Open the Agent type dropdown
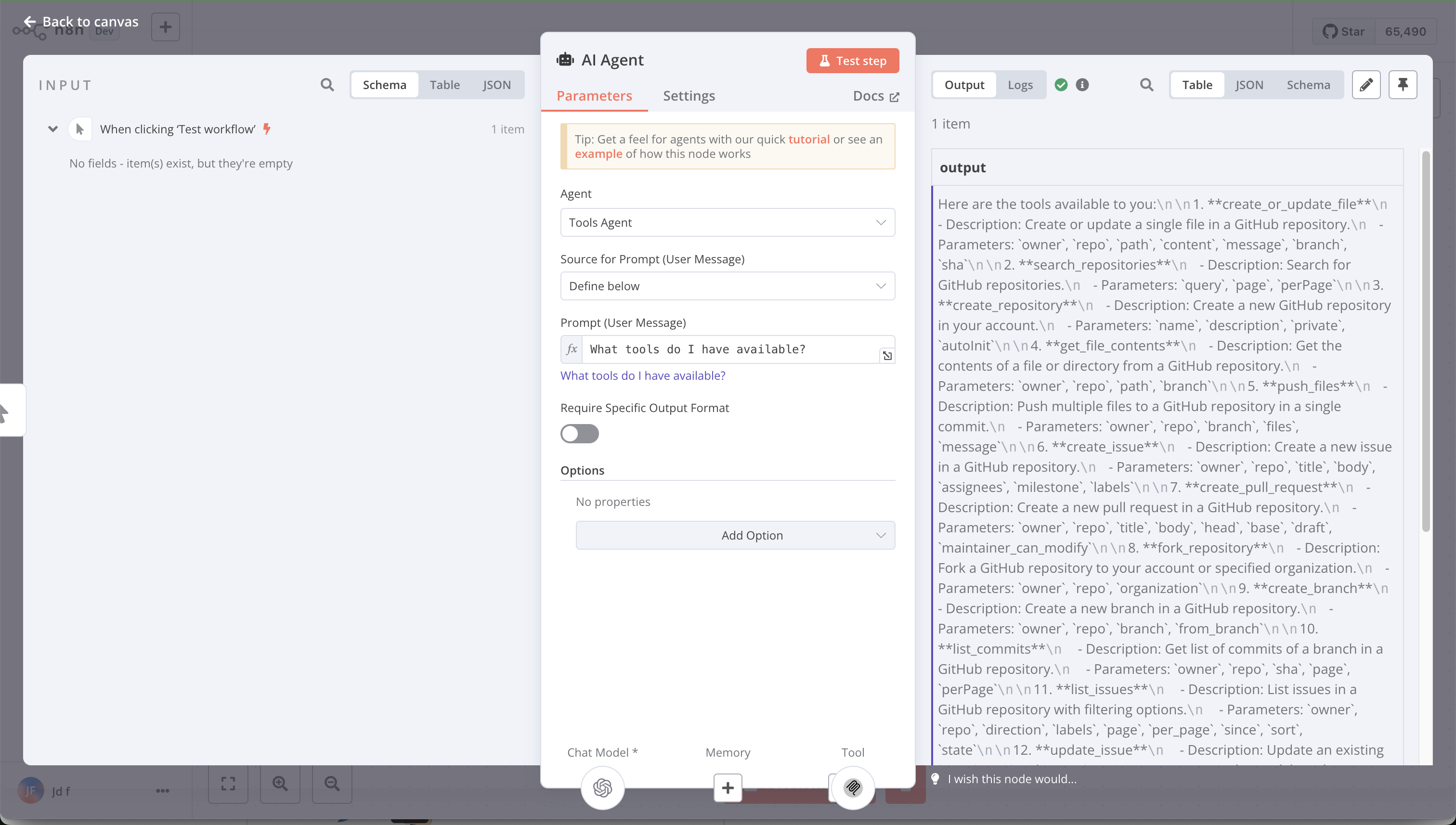The image size is (1456, 825). click(x=727, y=223)
